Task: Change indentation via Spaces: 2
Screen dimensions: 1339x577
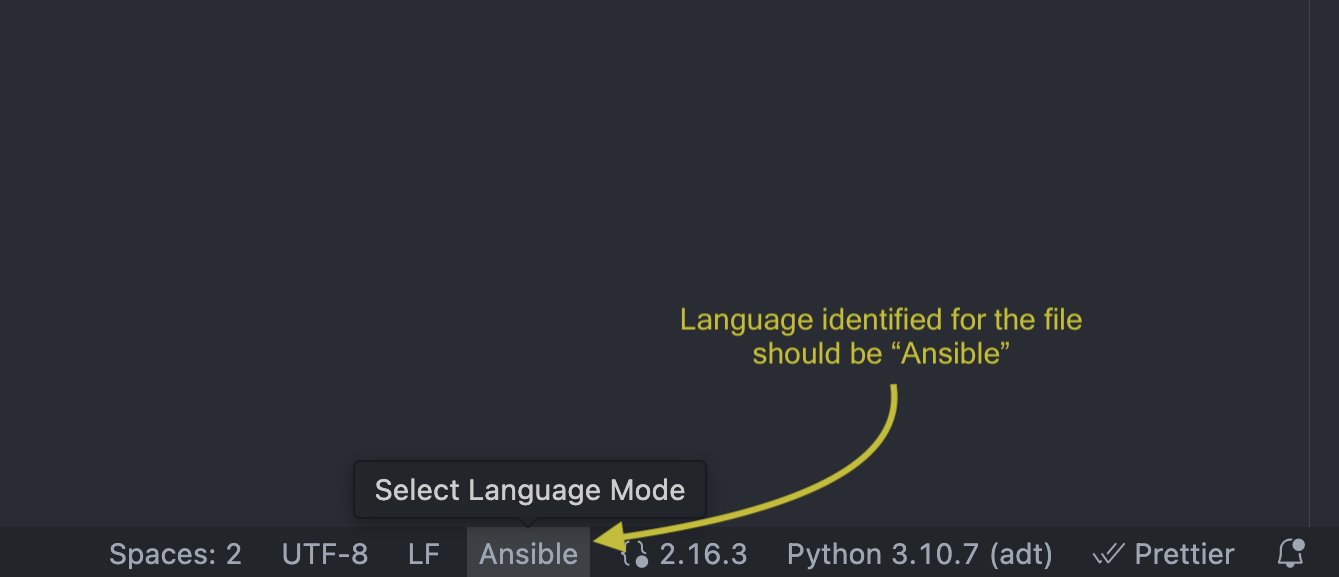Action: (x=175, y=554)
